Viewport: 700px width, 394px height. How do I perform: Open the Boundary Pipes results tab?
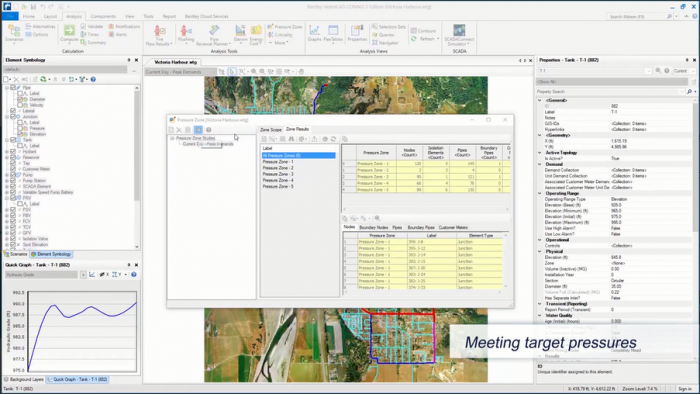[421, 228]
